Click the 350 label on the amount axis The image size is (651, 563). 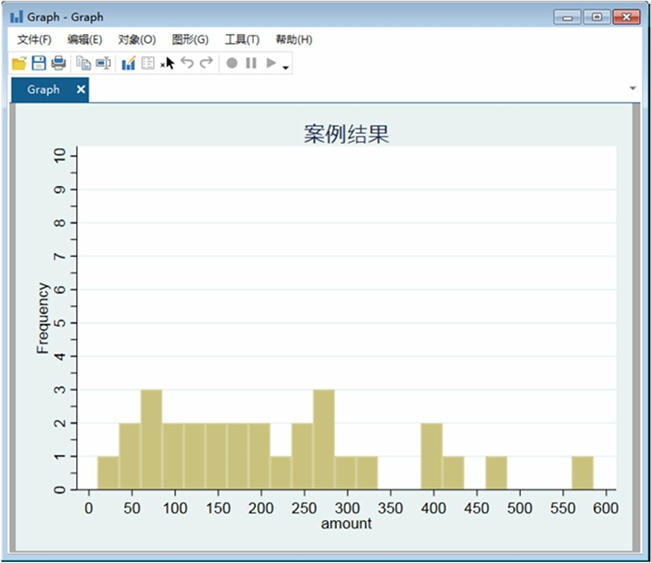coord(391,508)
